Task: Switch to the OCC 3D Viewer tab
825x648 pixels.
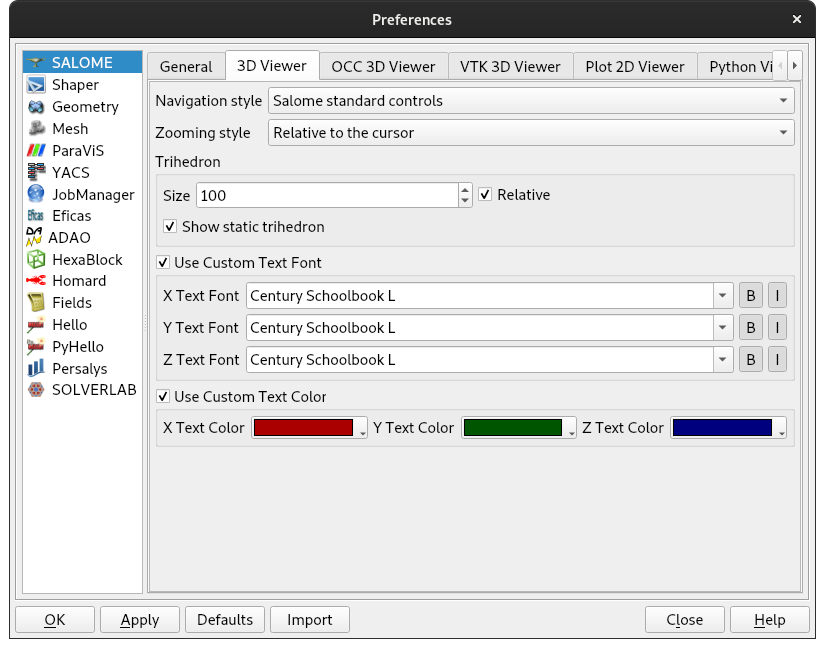Action: (x=383, y=67)
